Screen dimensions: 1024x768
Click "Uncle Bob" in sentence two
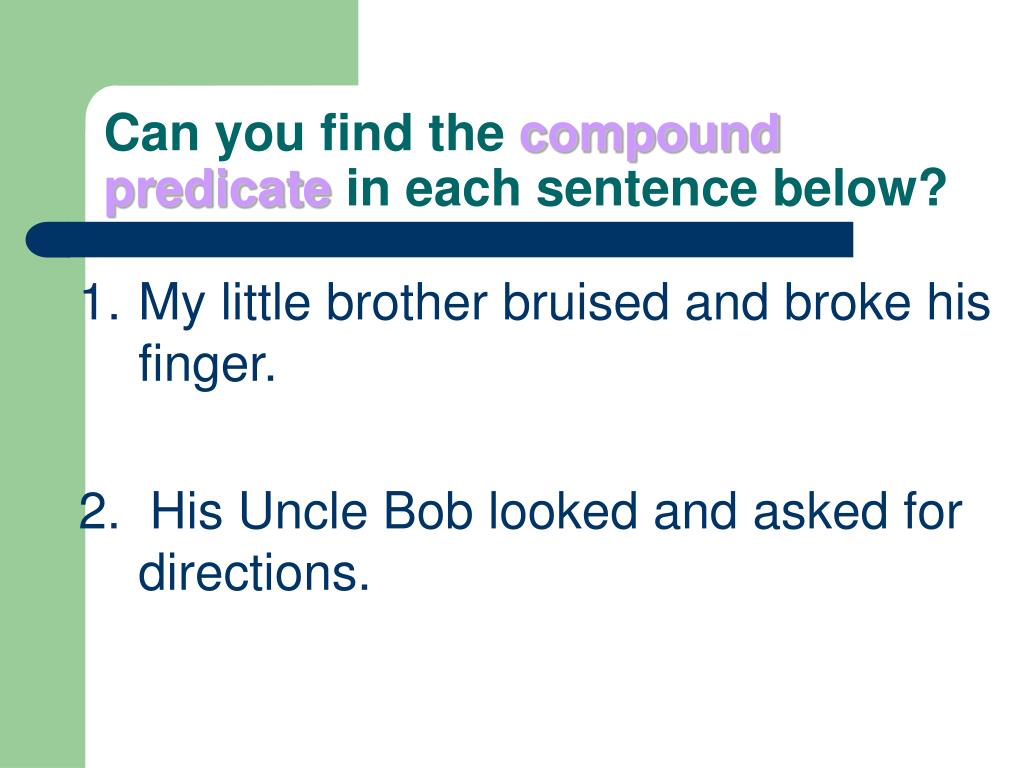[x=355, y=511]
